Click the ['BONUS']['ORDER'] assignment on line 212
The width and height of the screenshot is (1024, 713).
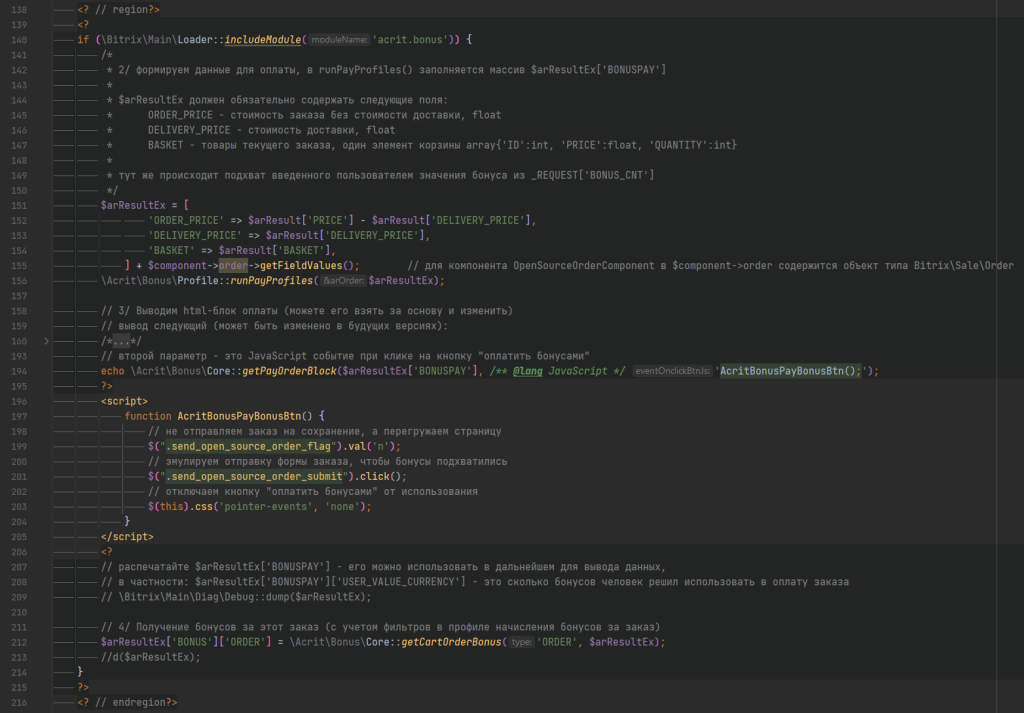(x=219, y=642)
